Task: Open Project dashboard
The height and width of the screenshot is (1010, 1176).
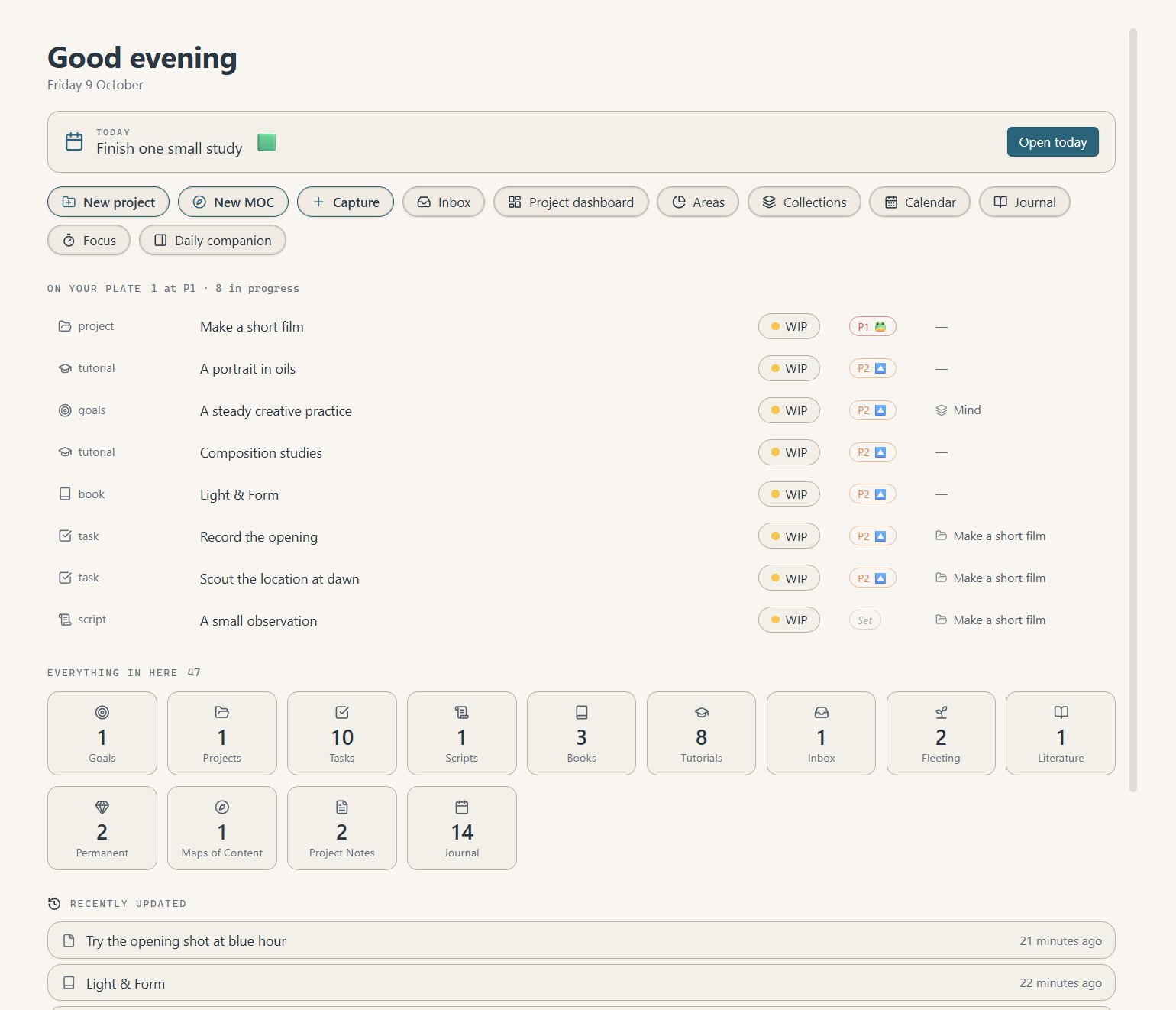Action: 571,202
